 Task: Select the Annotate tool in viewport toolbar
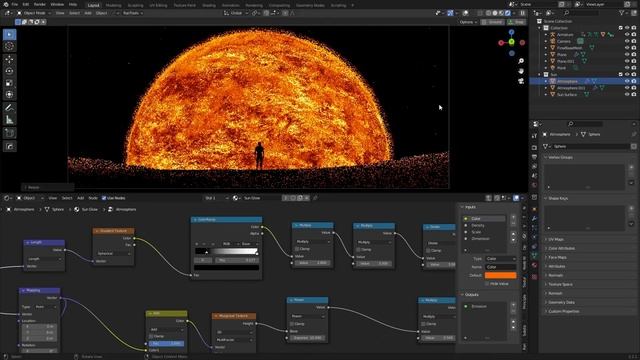pyautogui.click(x=9, y=108)
